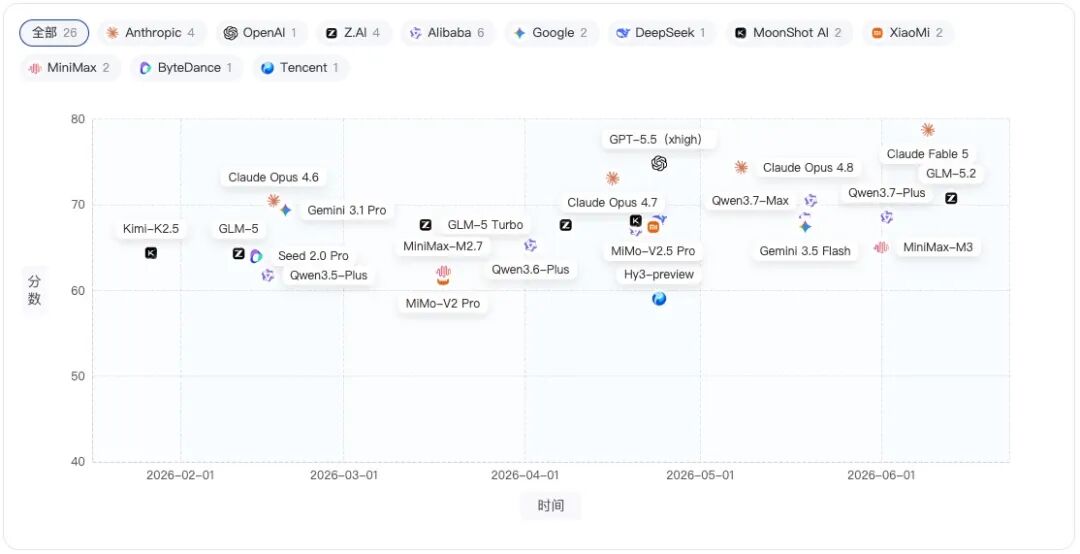Image resolution: width=1080 pixels, height=554 pixels.
Task: Click the Claude Opus 4.8 starburst marker
Action: pos(741,167)
